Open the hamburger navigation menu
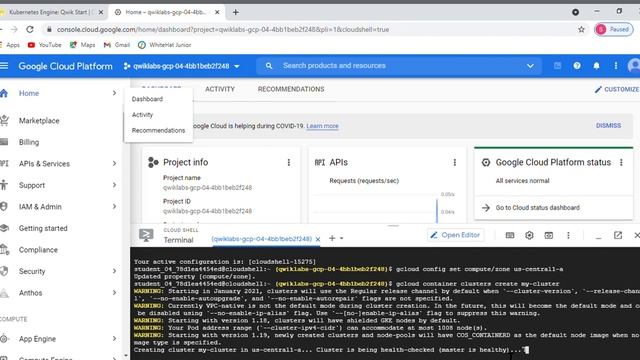Screen dimensions: 640x360 (x=4, y=66)
